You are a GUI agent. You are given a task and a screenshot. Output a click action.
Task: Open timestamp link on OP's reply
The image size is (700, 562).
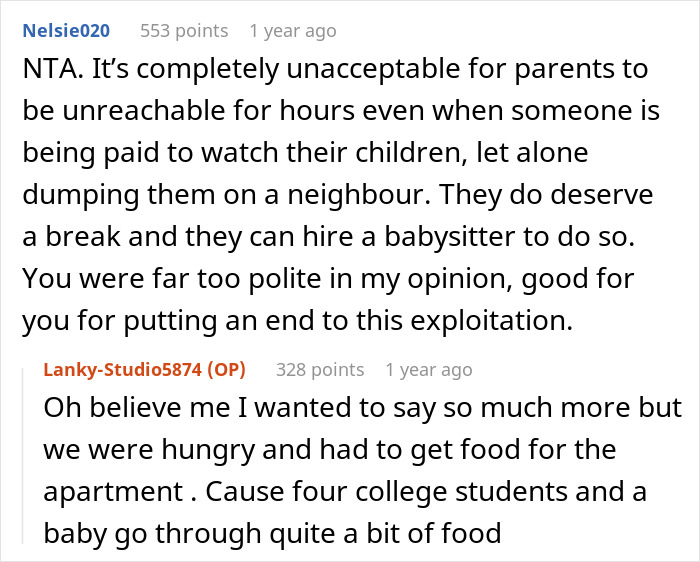tap(428, 370)
